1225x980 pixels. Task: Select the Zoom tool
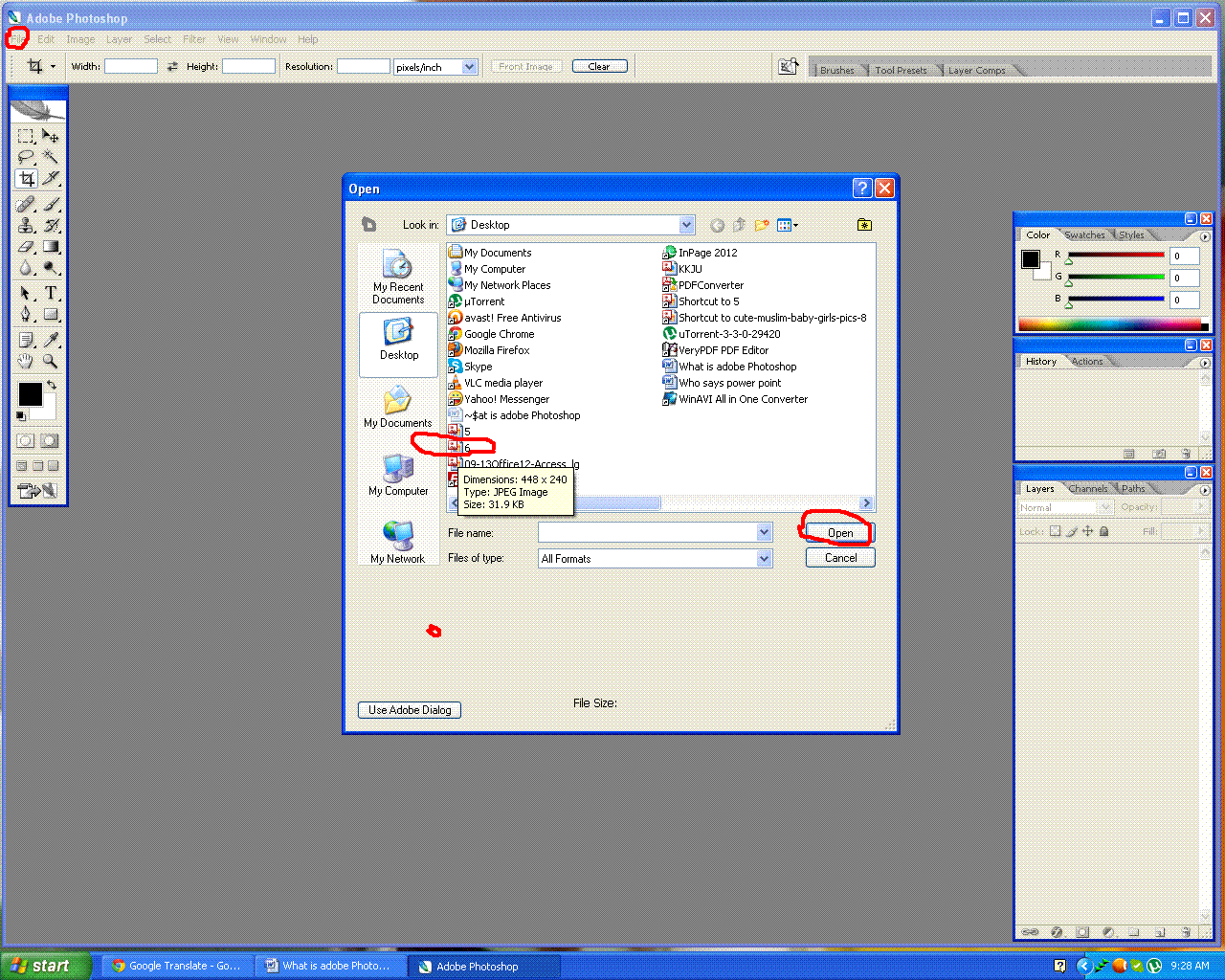coord(50,361)
